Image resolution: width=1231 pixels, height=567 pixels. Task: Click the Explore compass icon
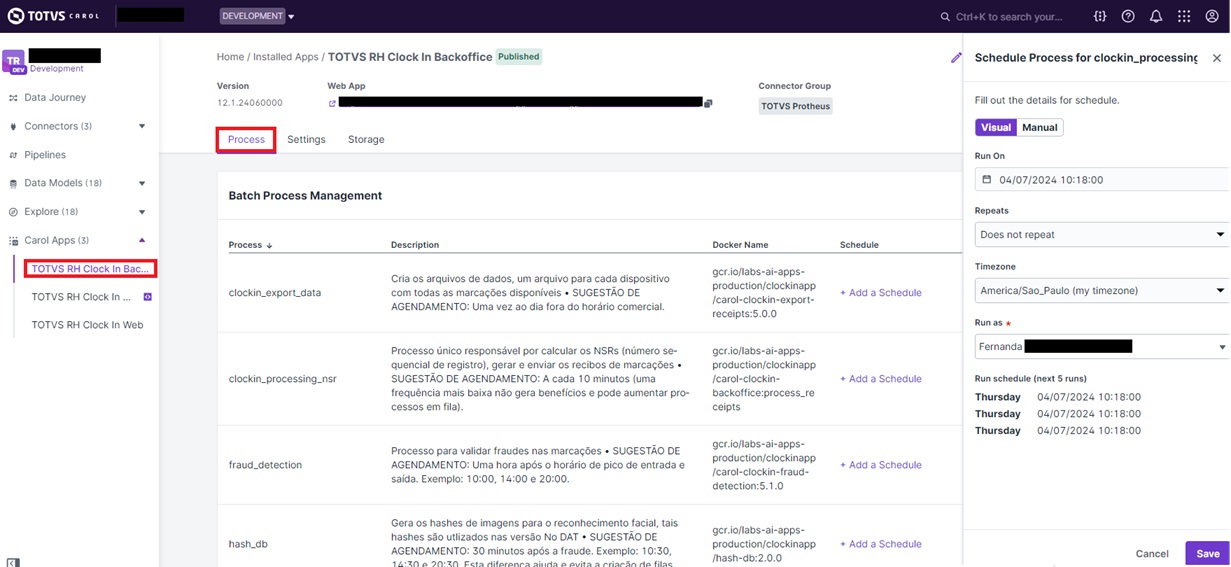pos(13,212)
